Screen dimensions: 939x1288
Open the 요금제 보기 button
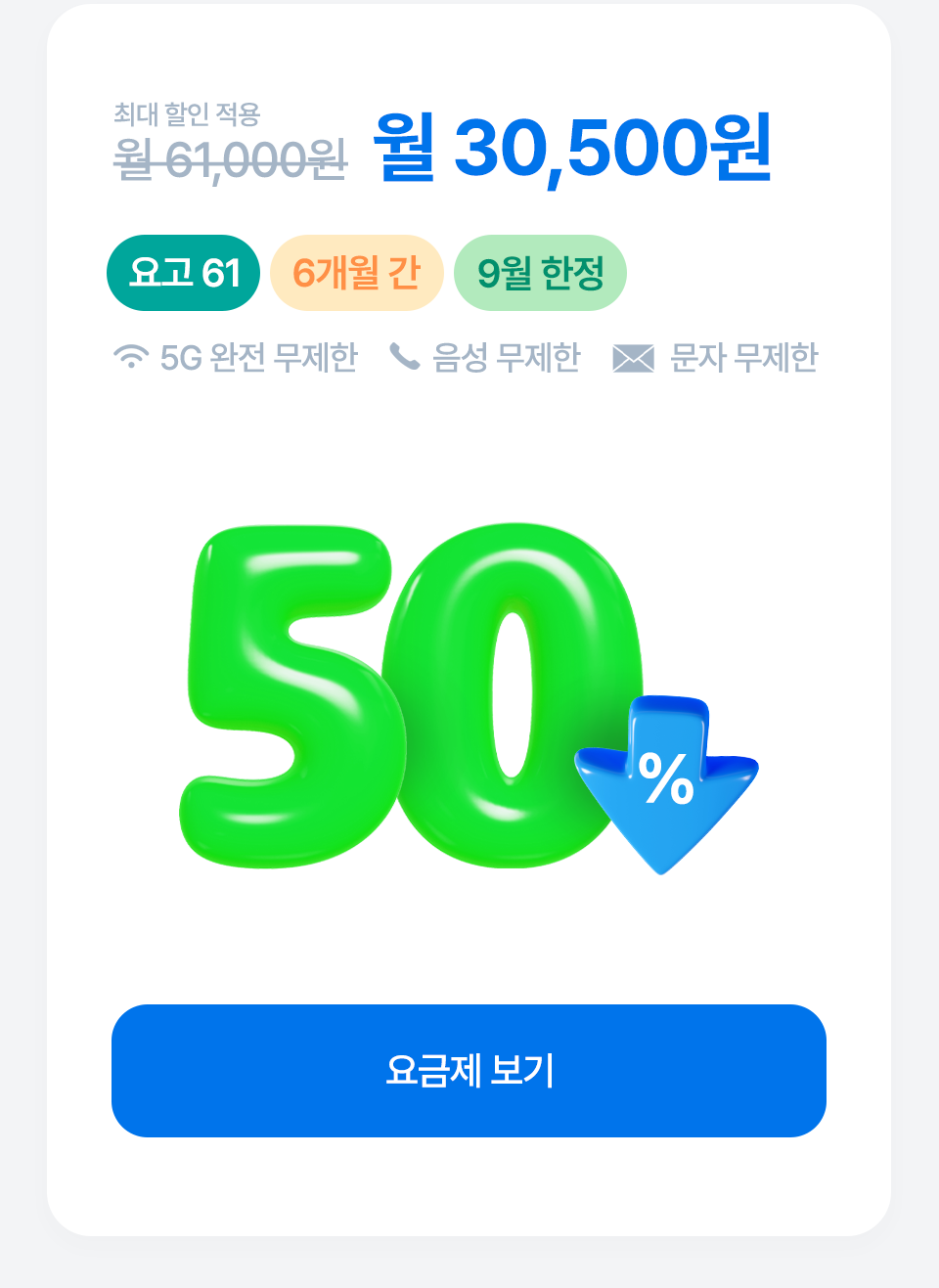tap(469, 1071)
